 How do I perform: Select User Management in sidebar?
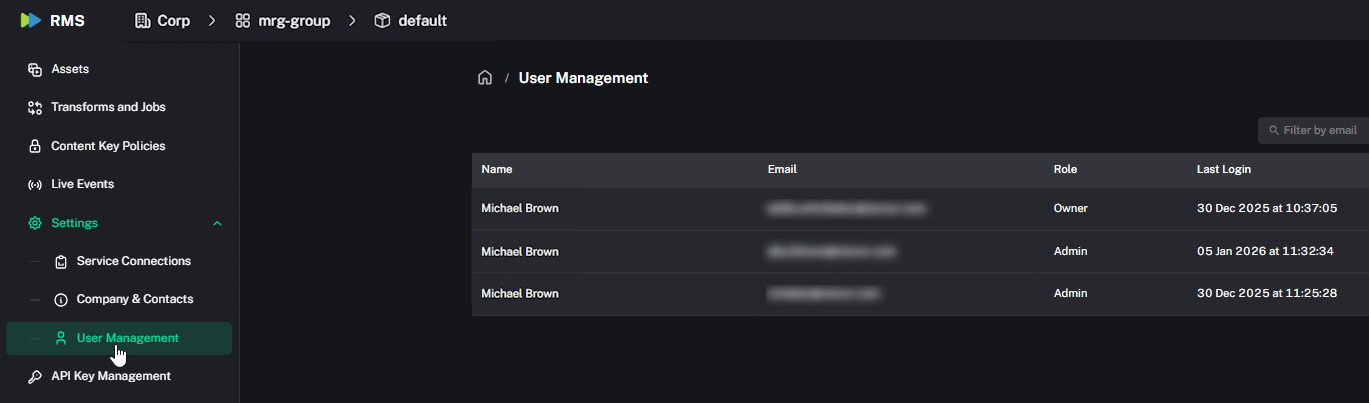[x=119, y=338]
